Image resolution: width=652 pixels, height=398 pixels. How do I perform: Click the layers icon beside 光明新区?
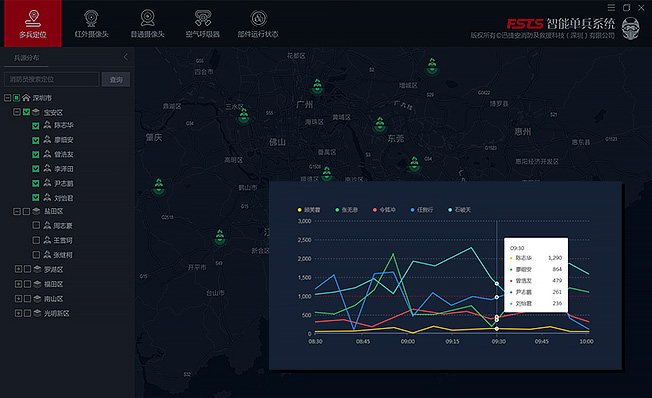(x=37, y=313)
